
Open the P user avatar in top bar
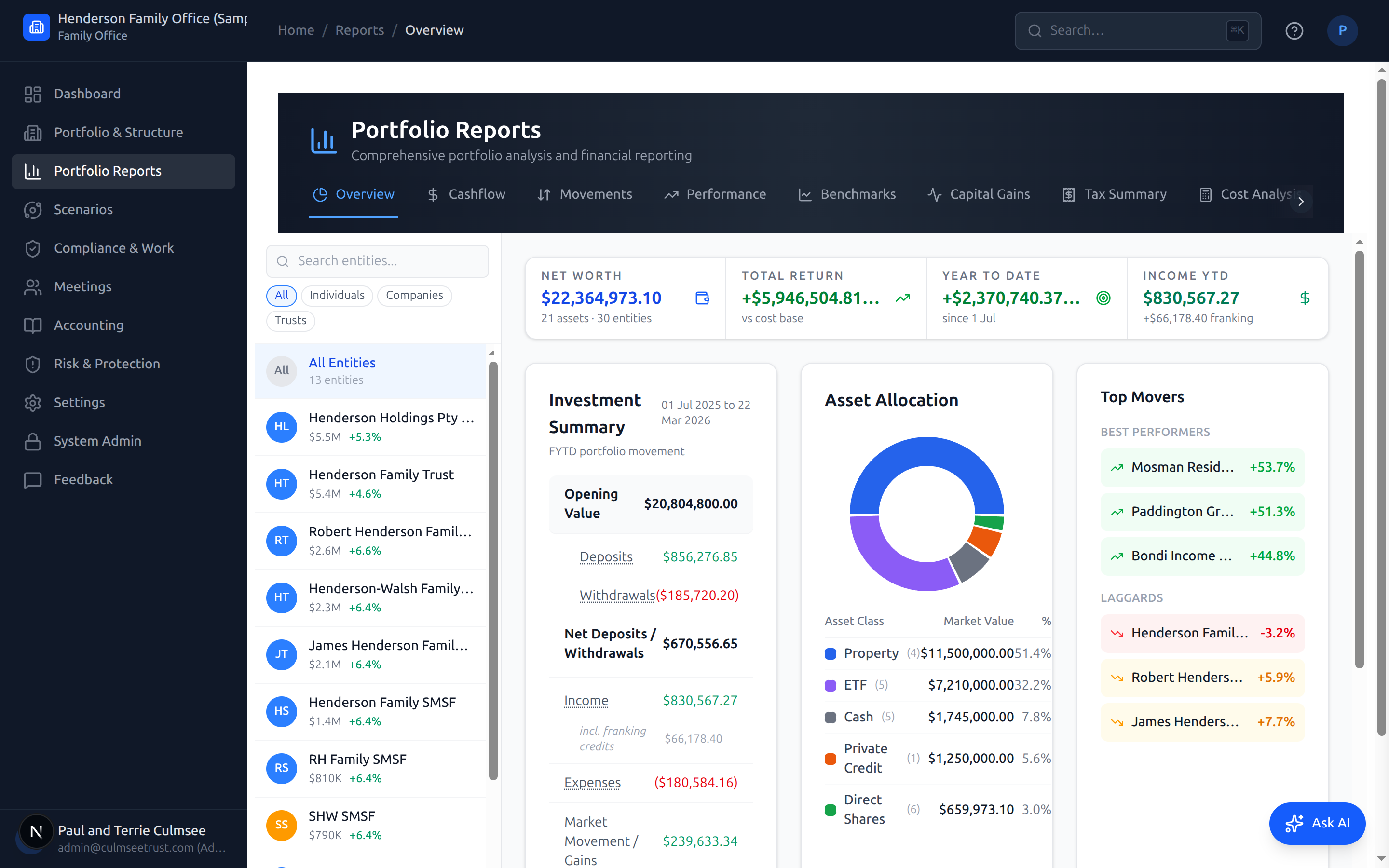pos(1342,30)
